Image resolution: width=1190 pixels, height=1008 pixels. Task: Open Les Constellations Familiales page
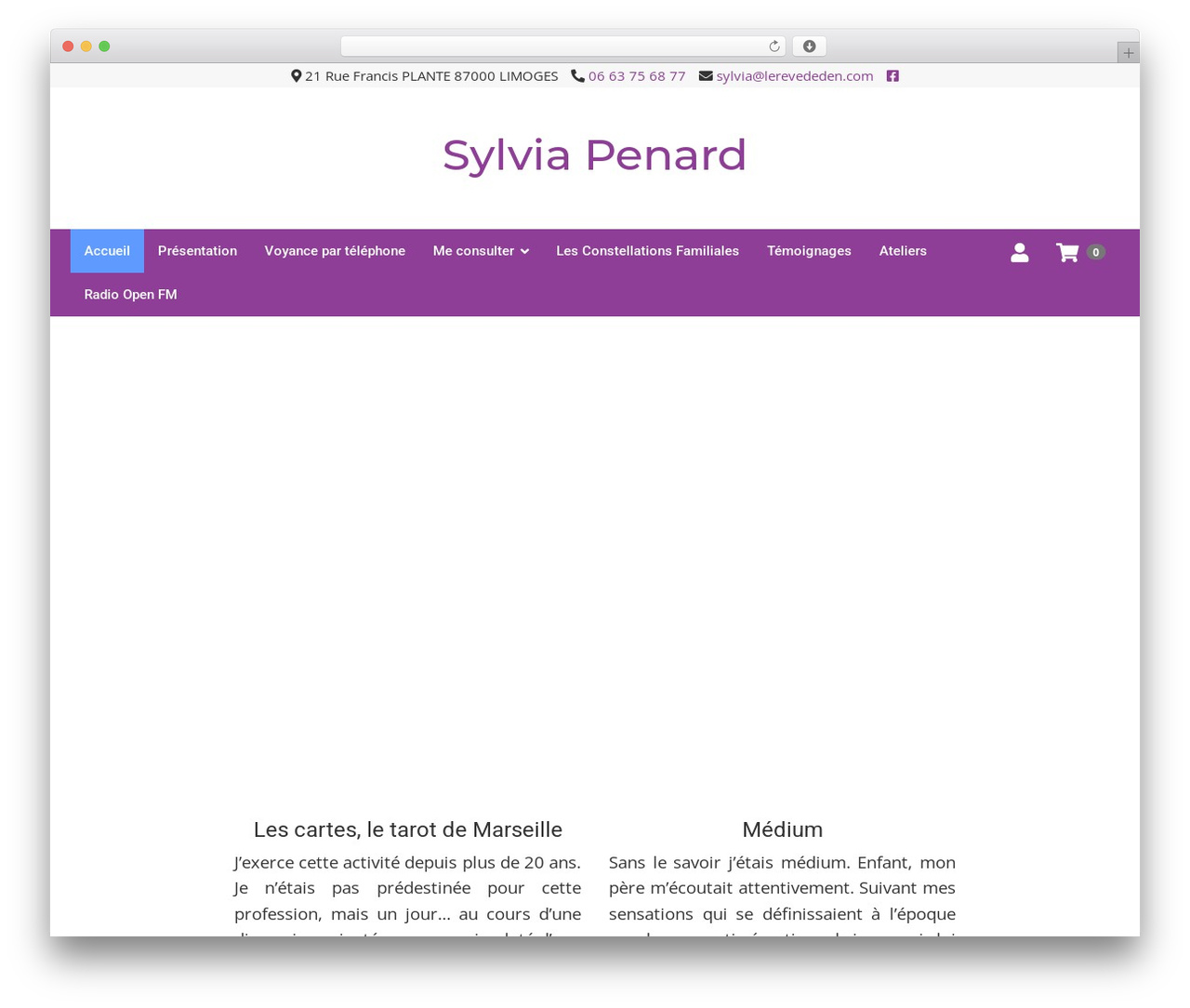647,251
